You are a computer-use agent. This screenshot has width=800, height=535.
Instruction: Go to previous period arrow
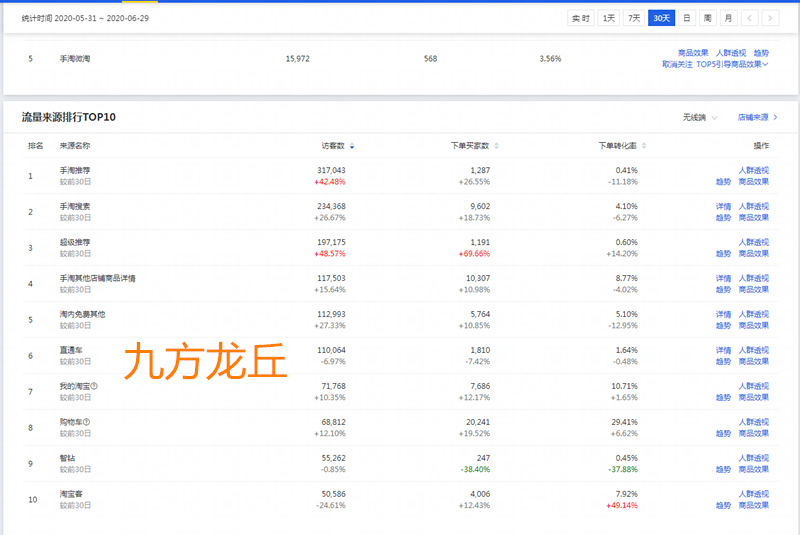coord(749,18)
